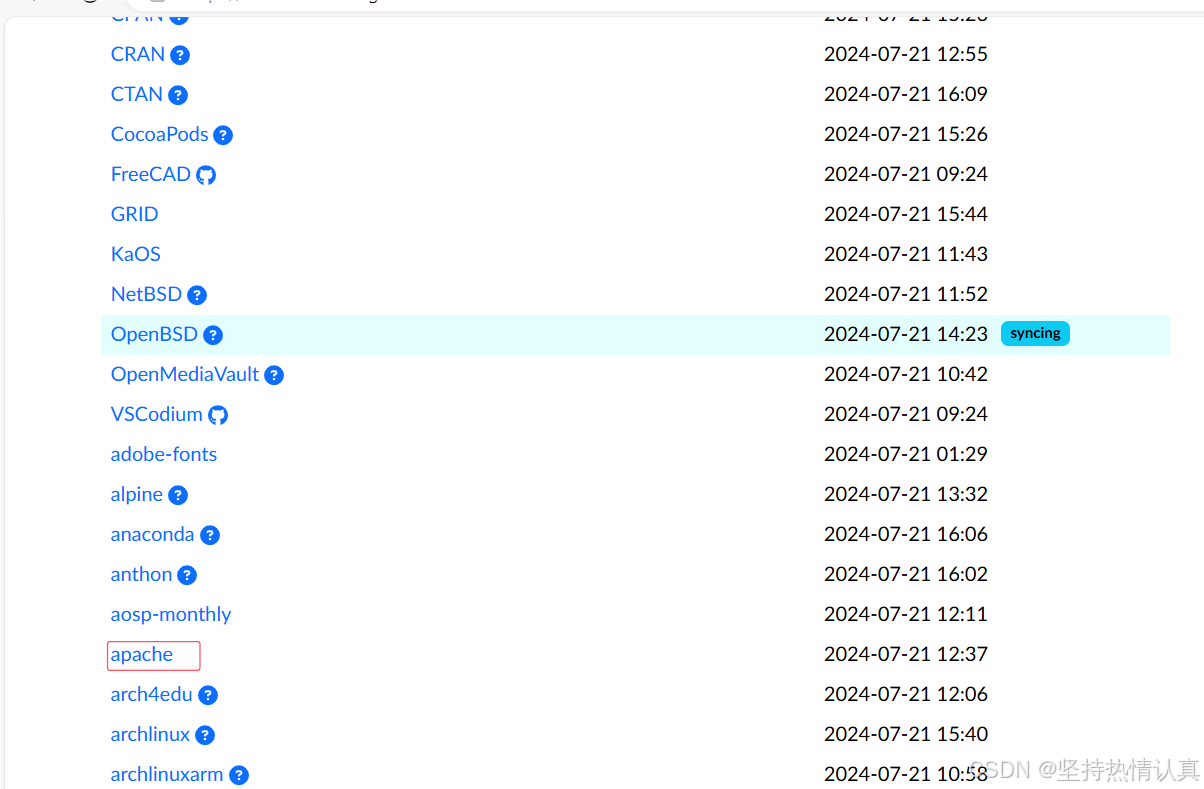Select the timestamp 2024-07-21 10:42
Viewport: 1204px width, 789px height.
(906, 374)
